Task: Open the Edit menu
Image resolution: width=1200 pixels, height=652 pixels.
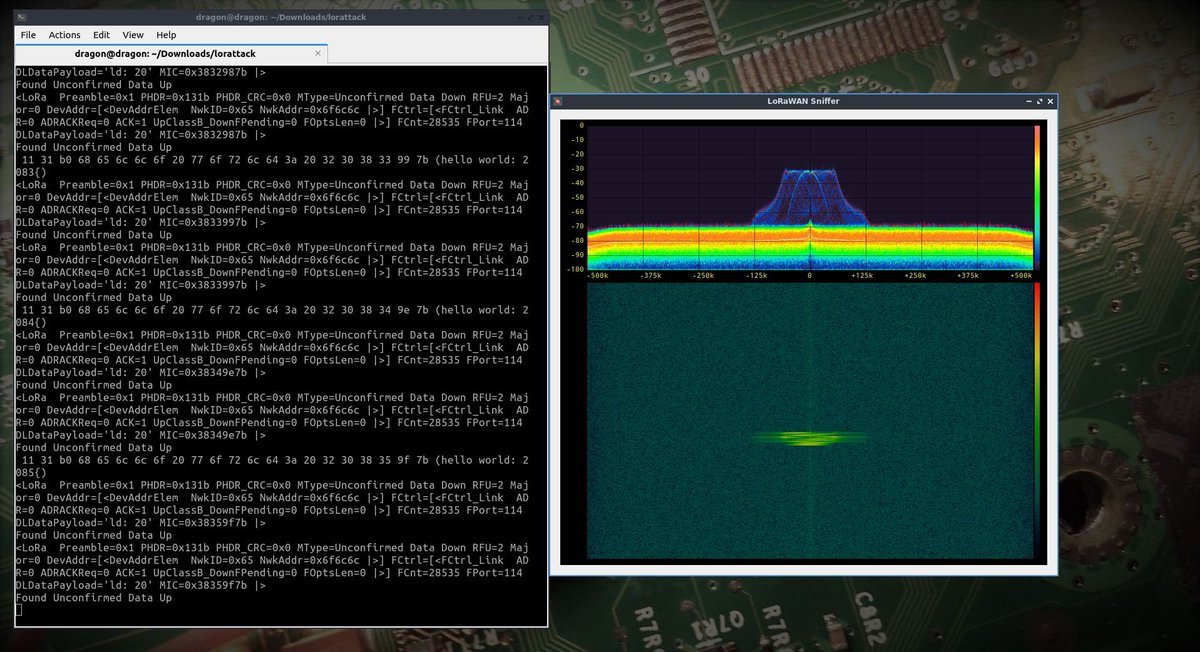Action: pos(101,35)
